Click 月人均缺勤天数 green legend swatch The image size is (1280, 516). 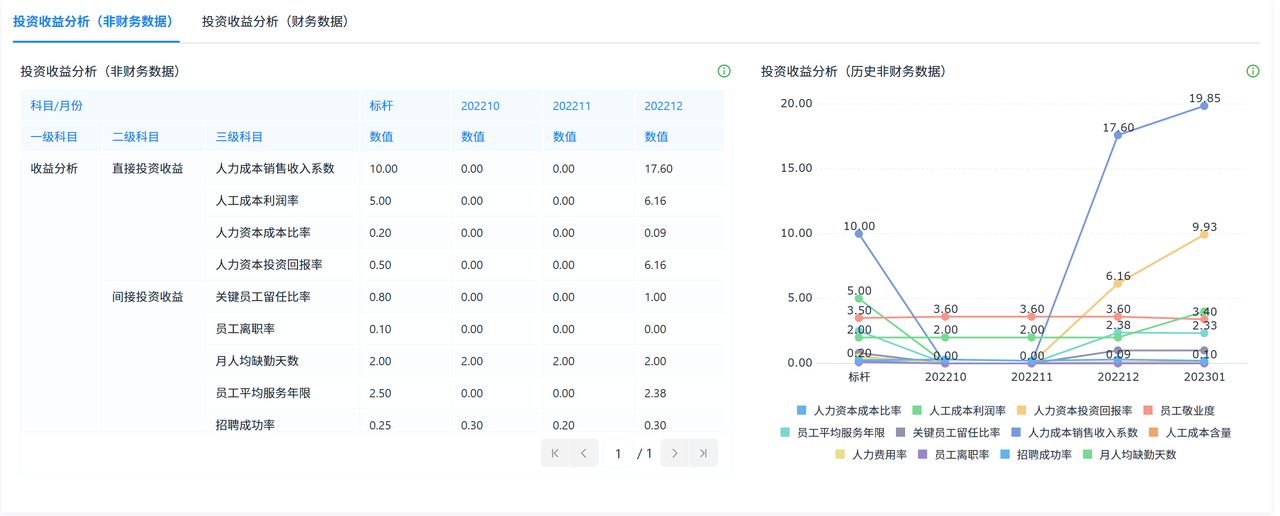[1088, 455]
